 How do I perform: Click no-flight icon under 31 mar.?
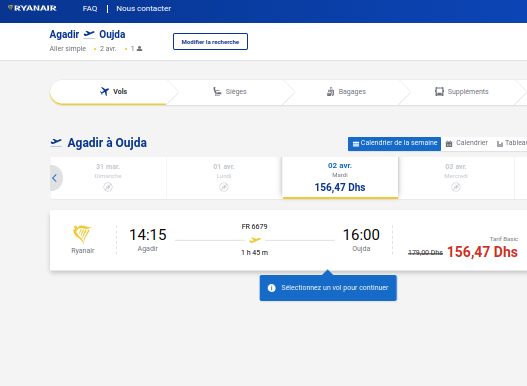[x=108, y=187]
